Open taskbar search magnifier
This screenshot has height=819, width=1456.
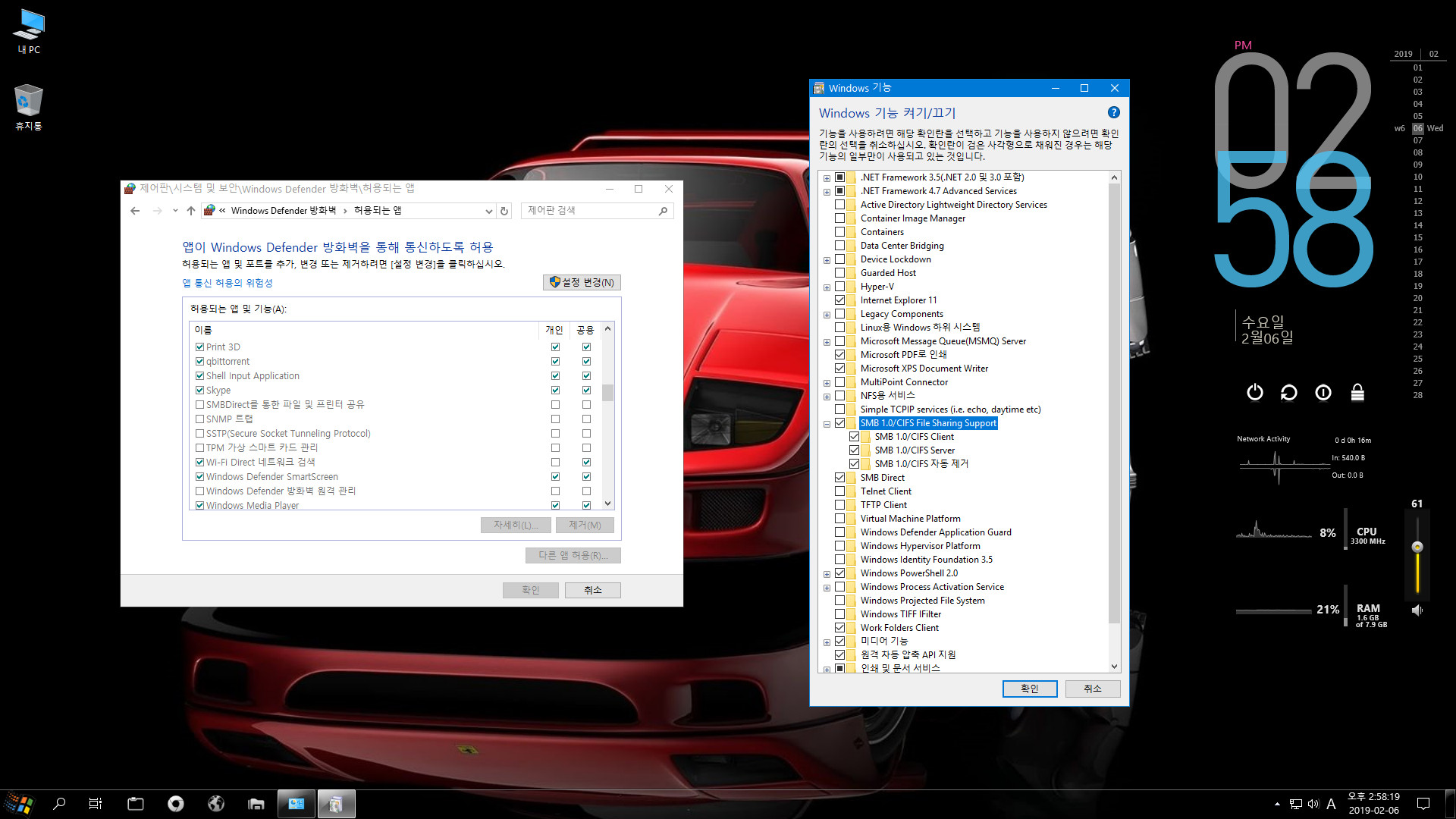[59, 804]
